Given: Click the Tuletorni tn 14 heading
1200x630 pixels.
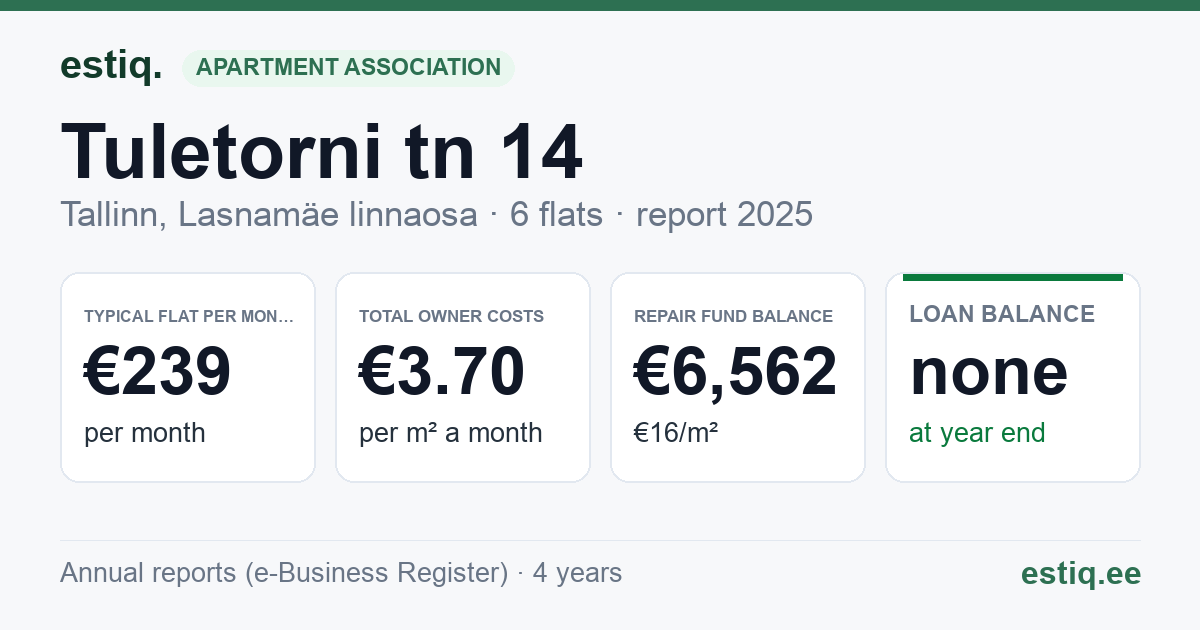Looking at the screenshot, I should [322, 153].
